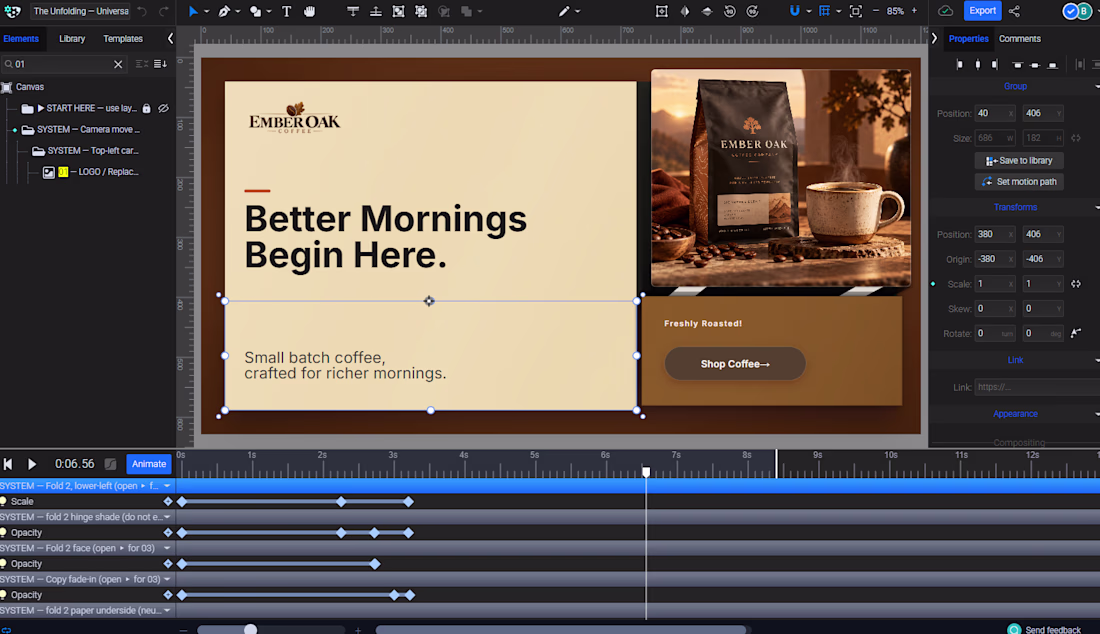The image size is (1100, 634).
Task: Click the cloud save status icon
Action: (946, 11)
